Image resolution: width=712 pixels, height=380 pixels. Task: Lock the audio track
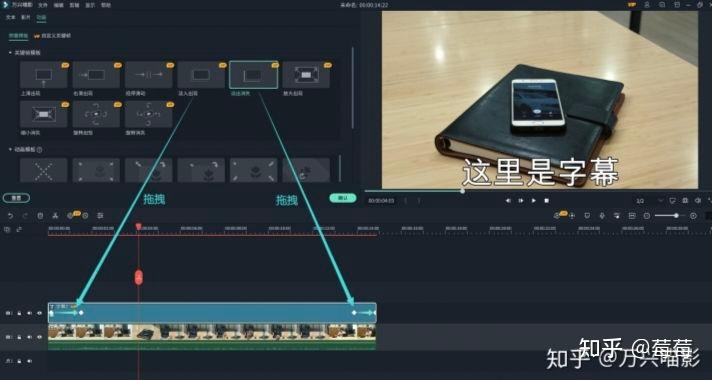tap(19, 361)
